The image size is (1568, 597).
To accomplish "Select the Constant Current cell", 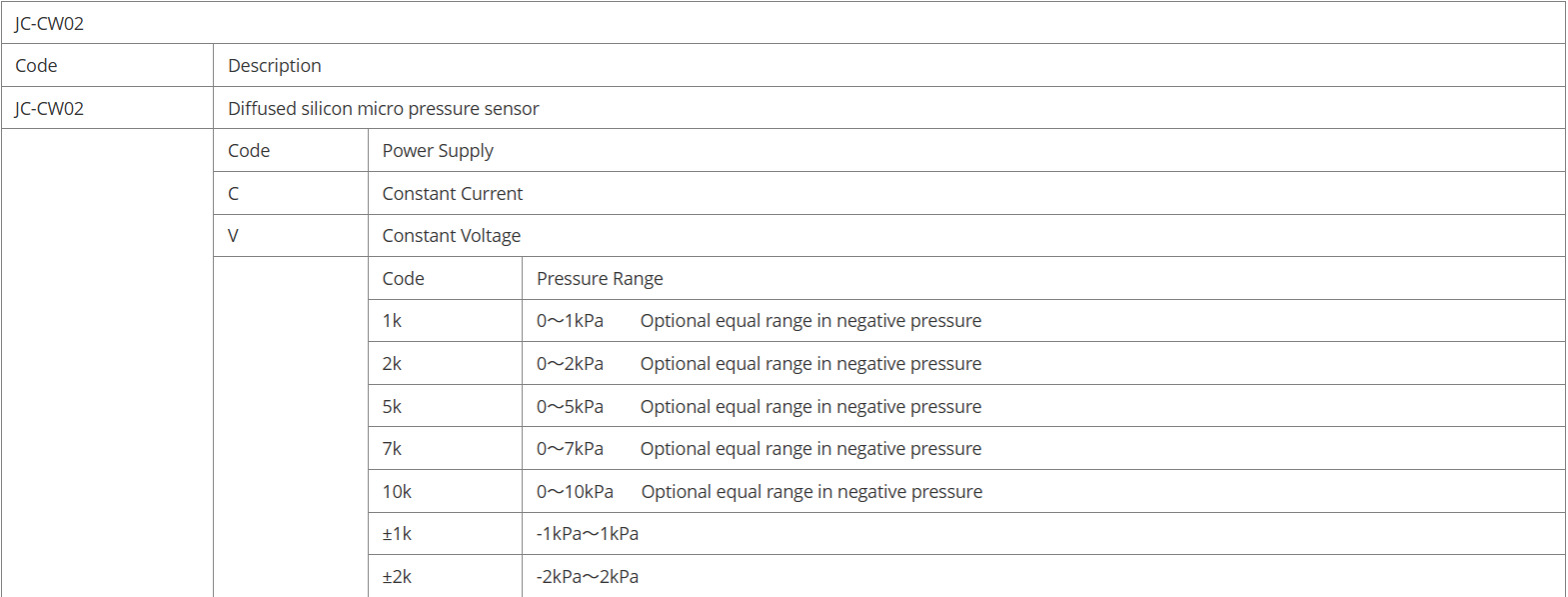I will coord(966,193).
